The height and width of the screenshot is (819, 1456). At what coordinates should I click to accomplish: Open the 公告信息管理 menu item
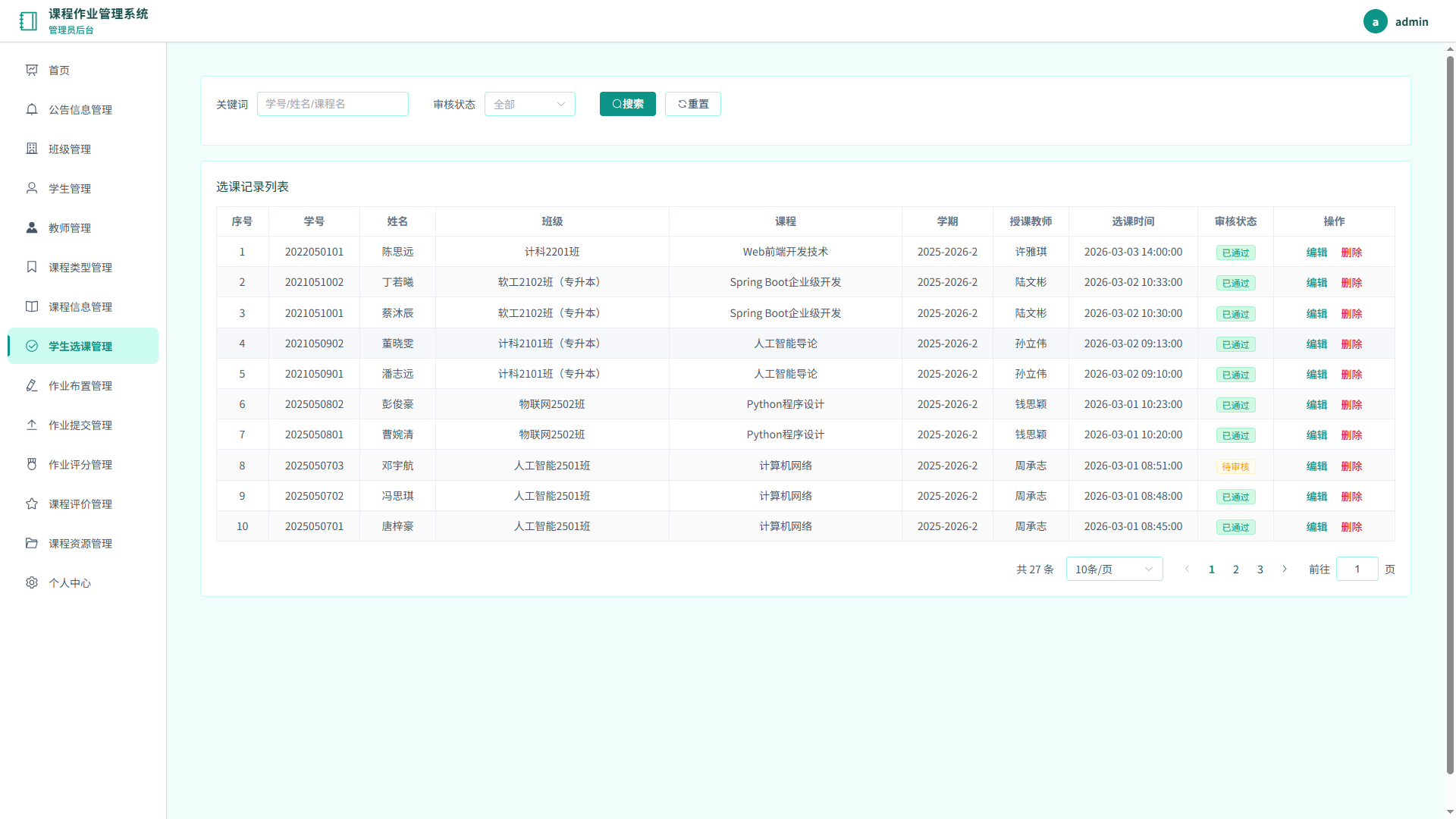83,109
